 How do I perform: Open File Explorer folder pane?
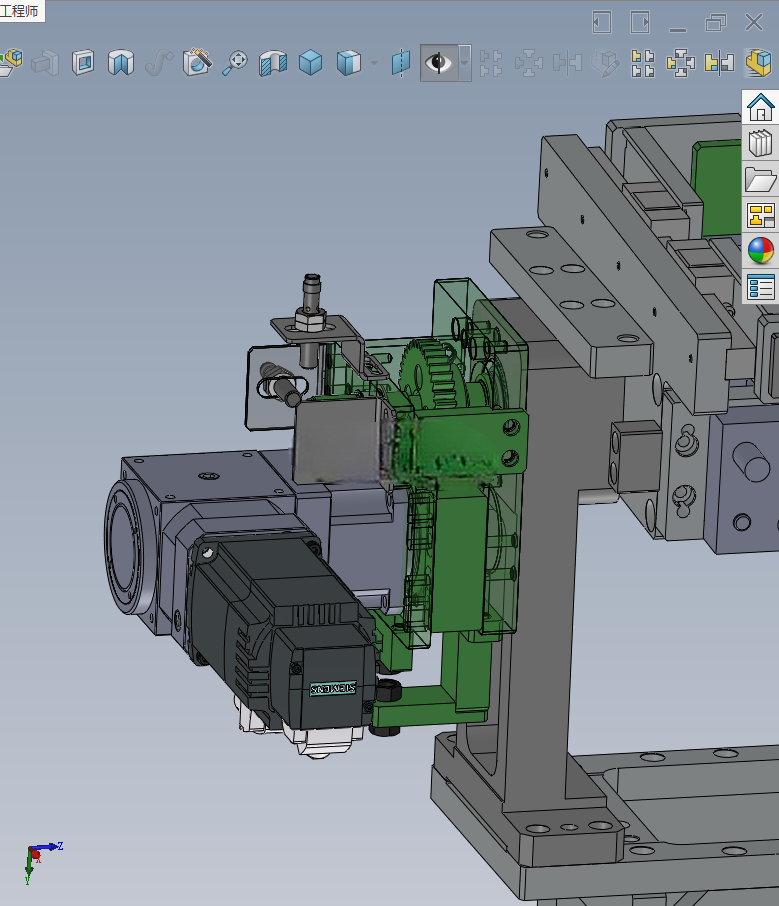tap(761, 179)
